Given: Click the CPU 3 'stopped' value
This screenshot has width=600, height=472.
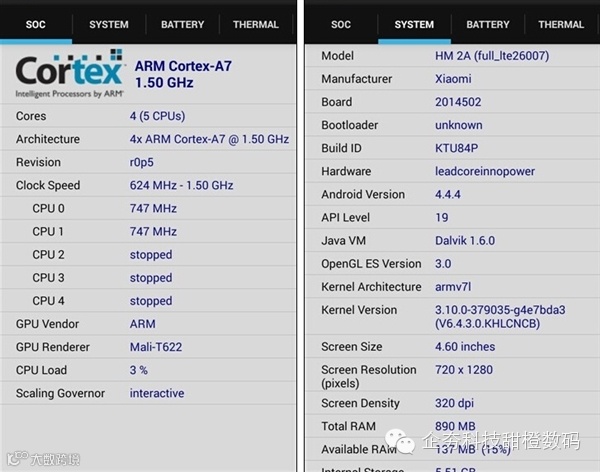Looking at the screenshot, I should coord(151,278).
